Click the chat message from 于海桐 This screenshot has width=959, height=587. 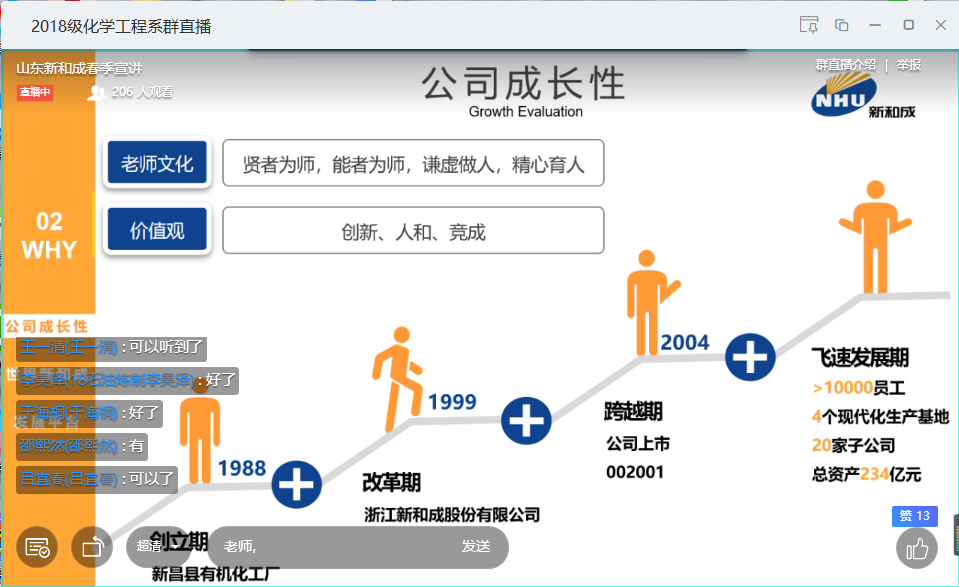tap(89, 412)
